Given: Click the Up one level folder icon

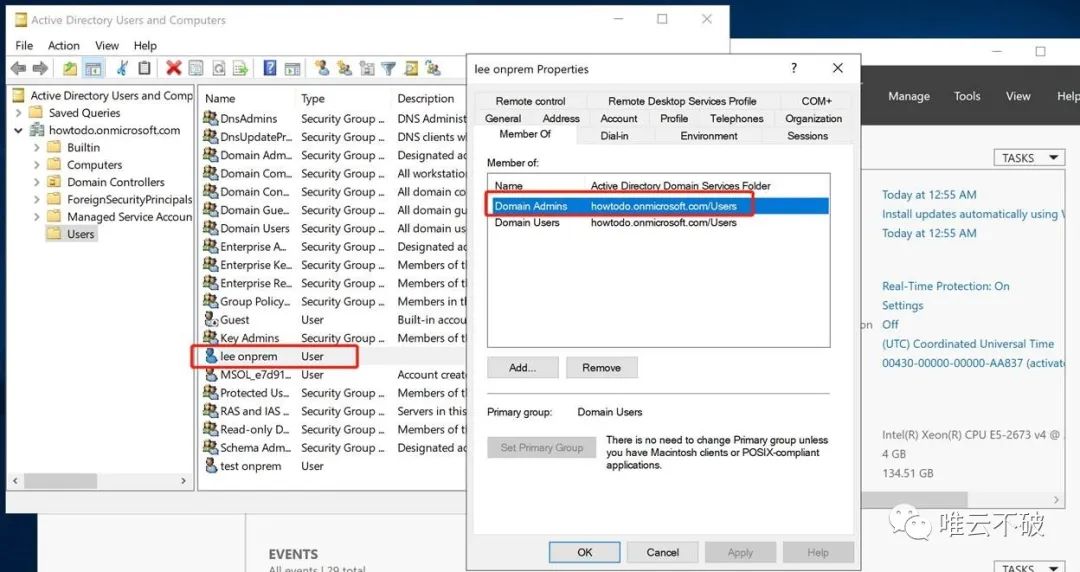Looking at the screenshot, I should (x=70, y=68).
